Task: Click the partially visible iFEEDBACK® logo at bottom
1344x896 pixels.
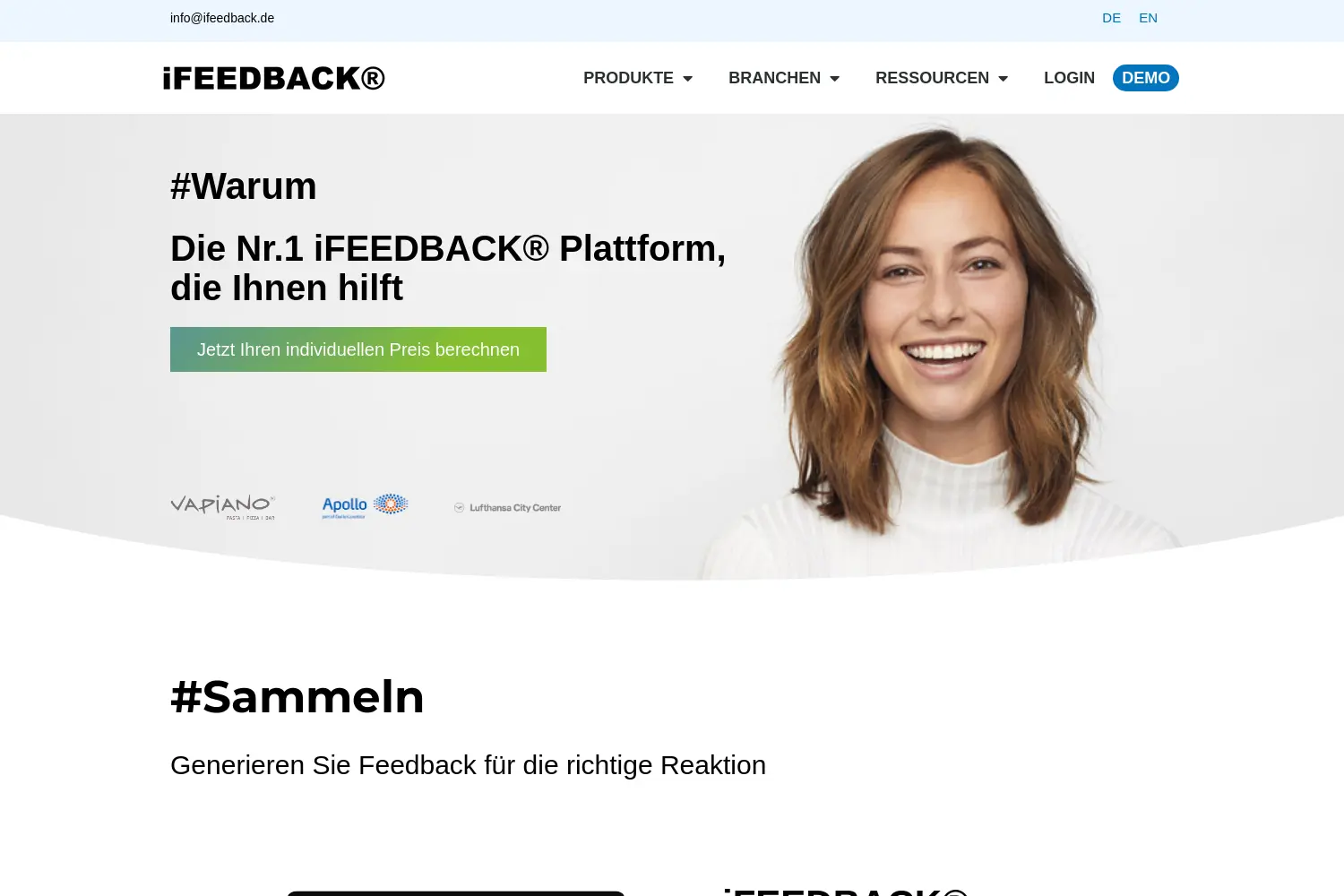Action: click(x=847, y=892)
